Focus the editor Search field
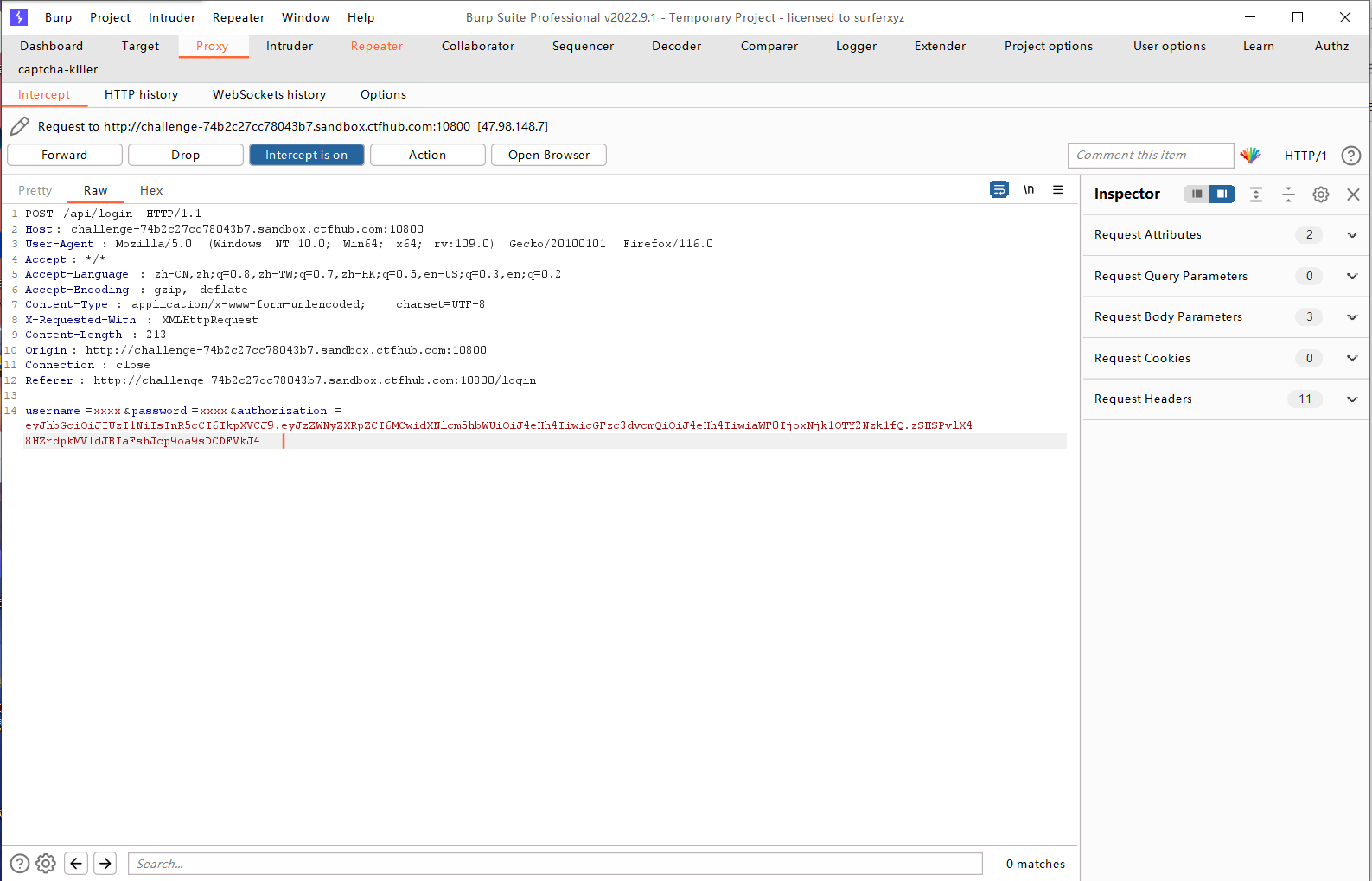Viewport: 1372px width, 881px height. (x=555, y=864)
